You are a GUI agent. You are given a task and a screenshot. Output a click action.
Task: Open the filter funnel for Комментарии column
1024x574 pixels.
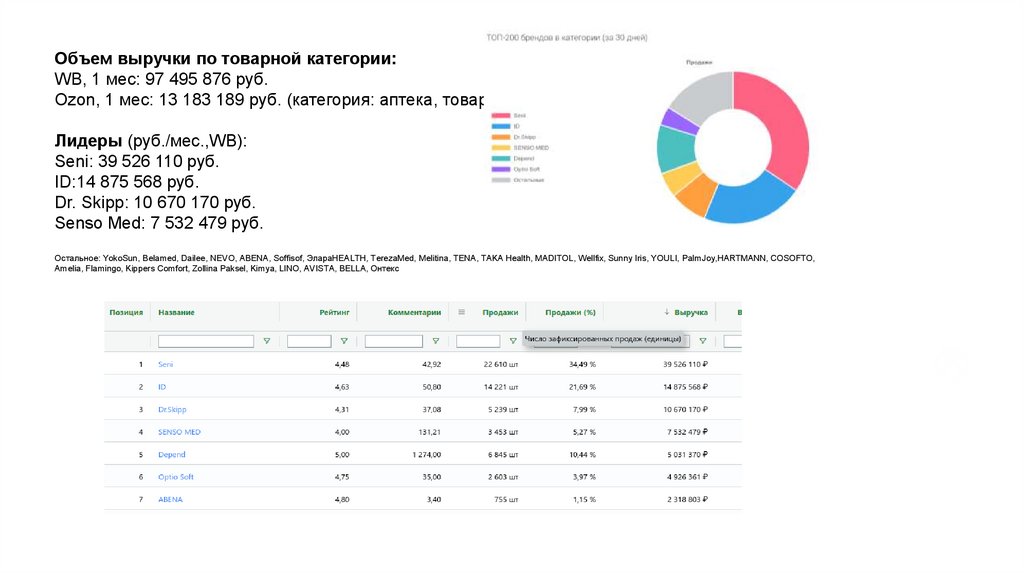[436, 341]
